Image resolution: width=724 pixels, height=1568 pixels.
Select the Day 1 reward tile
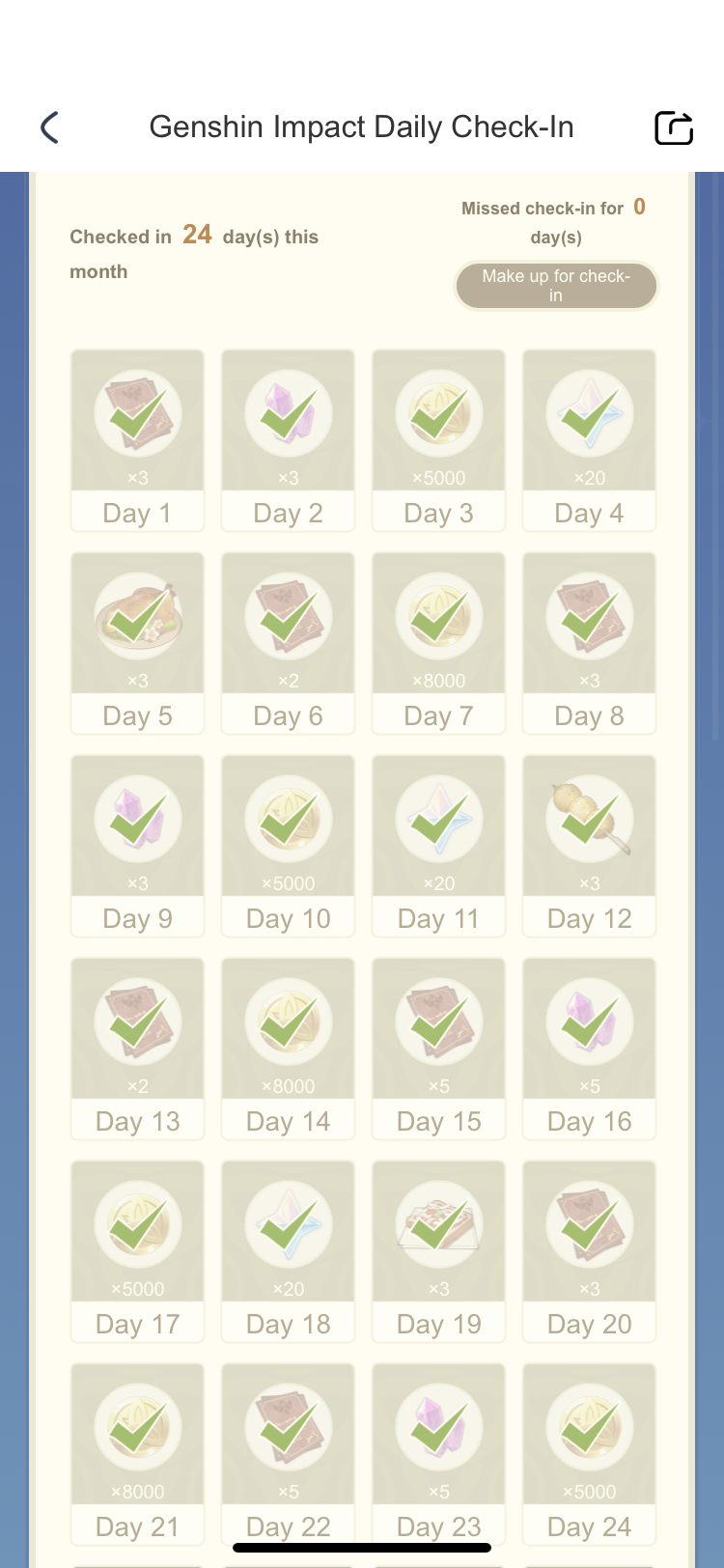(x=137, y=440)
